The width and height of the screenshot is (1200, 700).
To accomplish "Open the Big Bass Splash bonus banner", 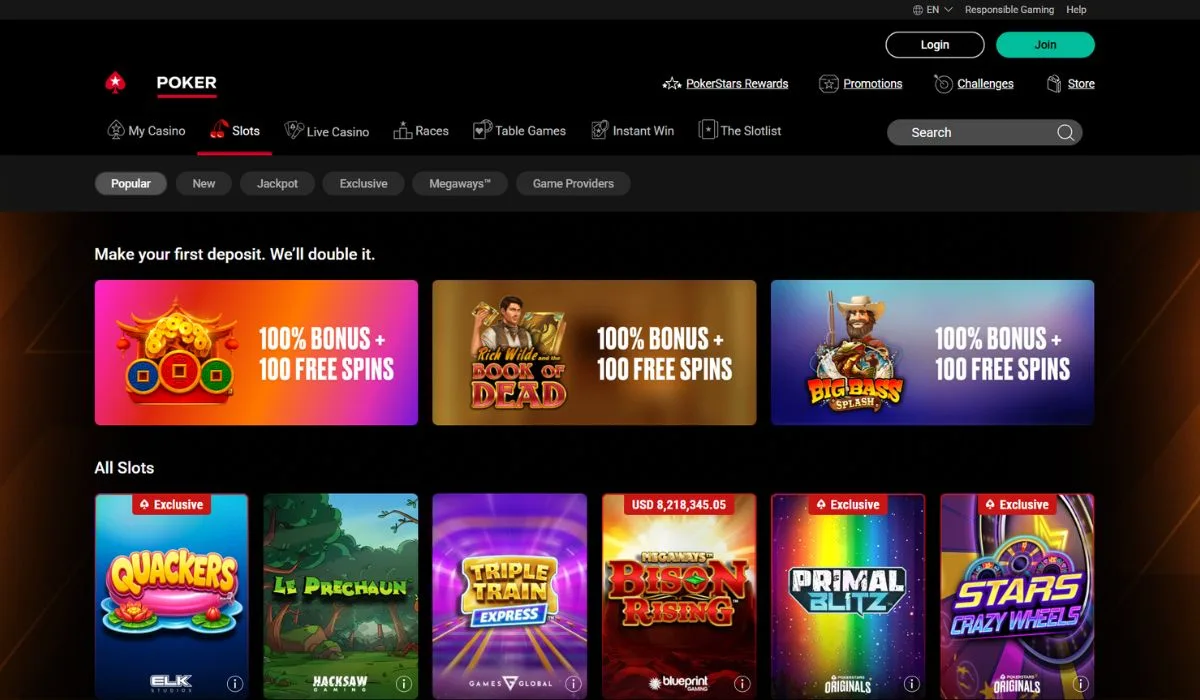I will (932, 352).
